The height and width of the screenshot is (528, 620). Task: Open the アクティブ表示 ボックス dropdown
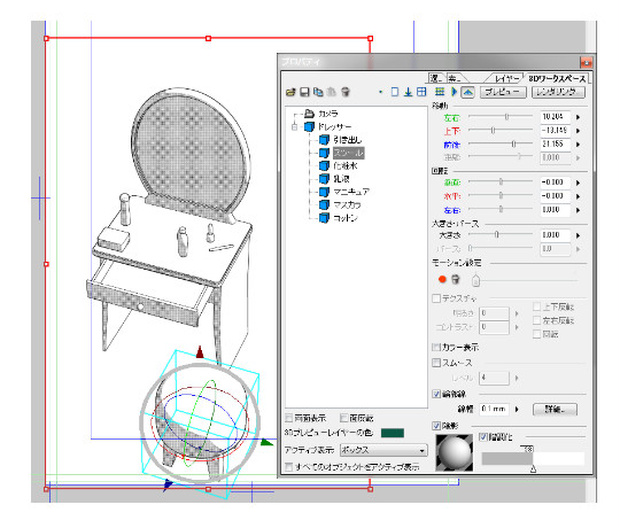tap(383, 450)
